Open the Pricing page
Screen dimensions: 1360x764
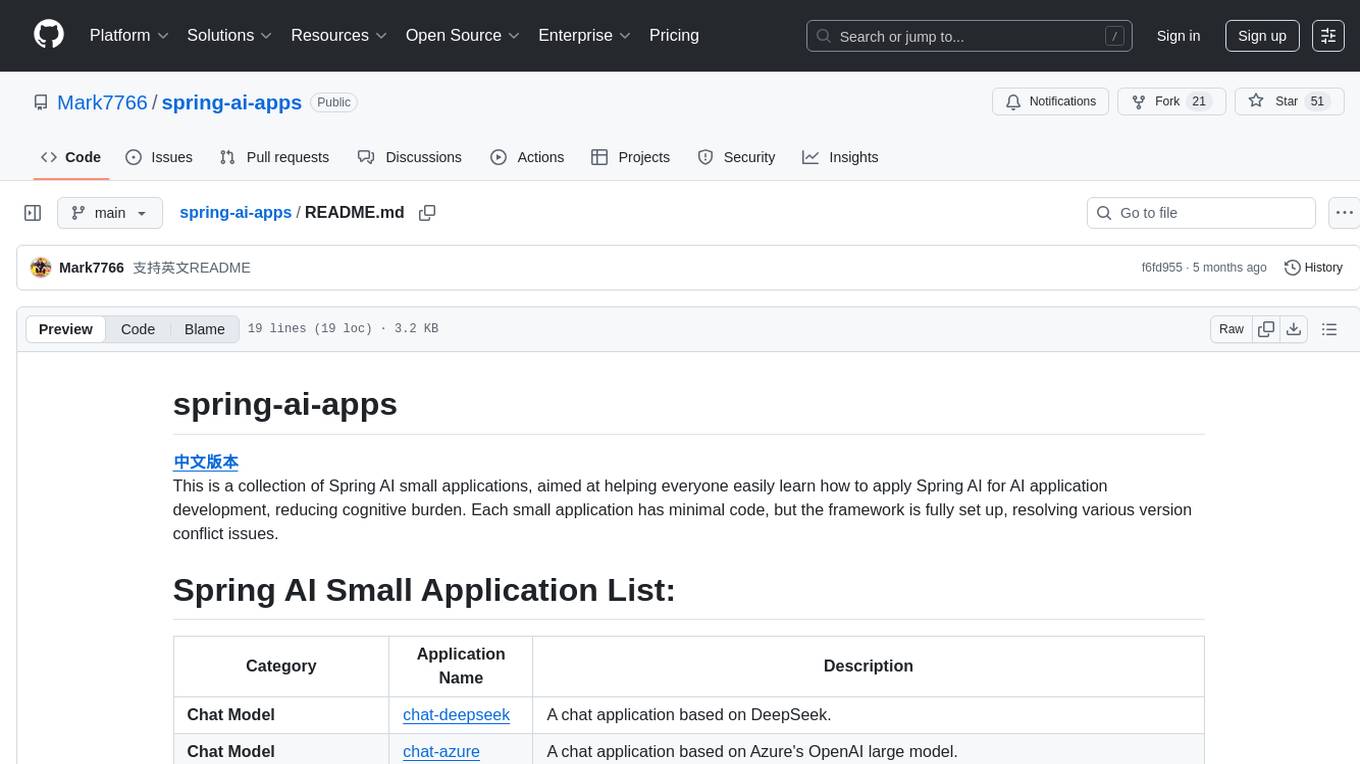[x=674, y=35]
